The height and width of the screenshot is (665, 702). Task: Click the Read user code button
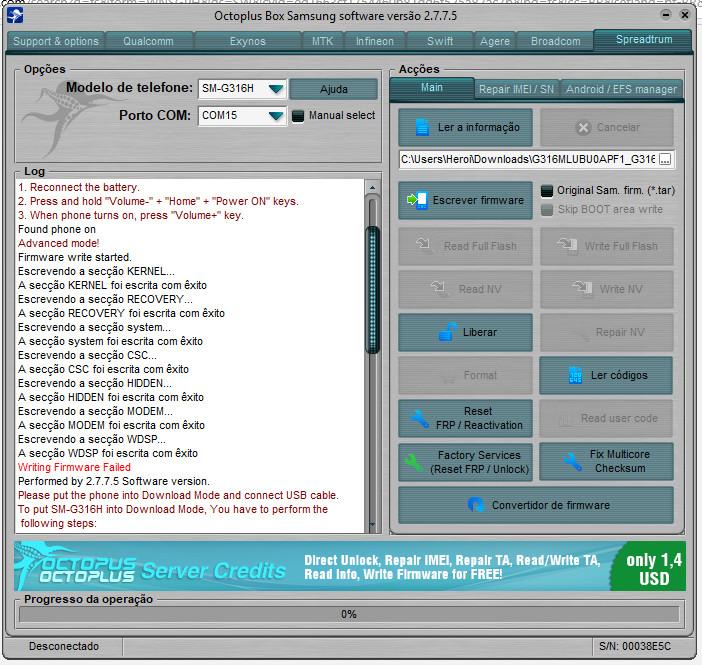tap(606, 418)
